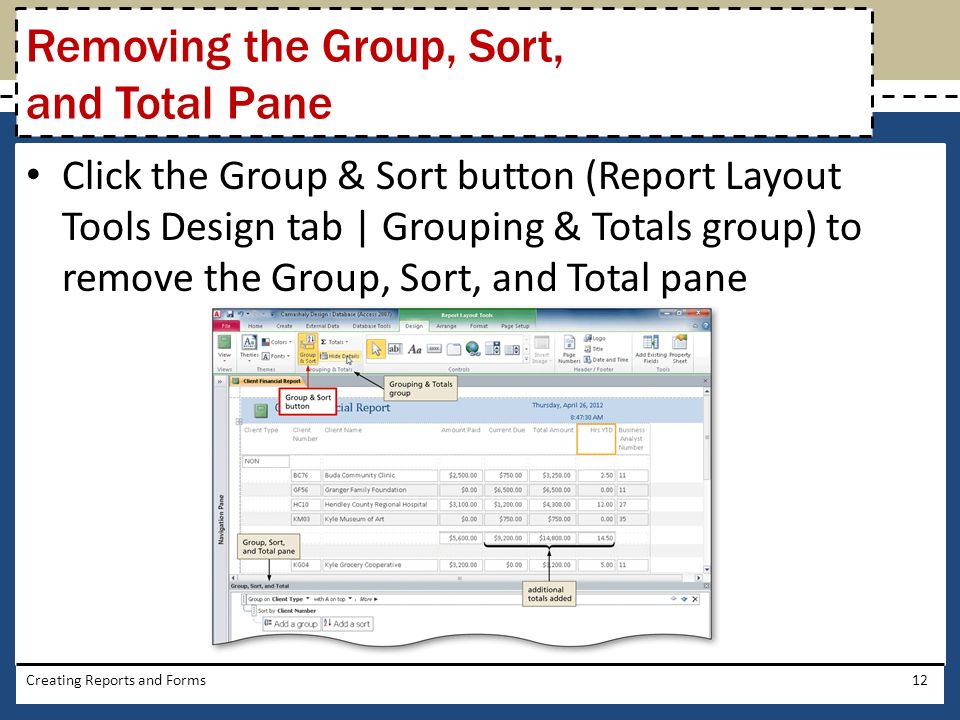Click the horizontal scrollbar right arrow
Screen dimensions: 960x720
pos(699,578)
